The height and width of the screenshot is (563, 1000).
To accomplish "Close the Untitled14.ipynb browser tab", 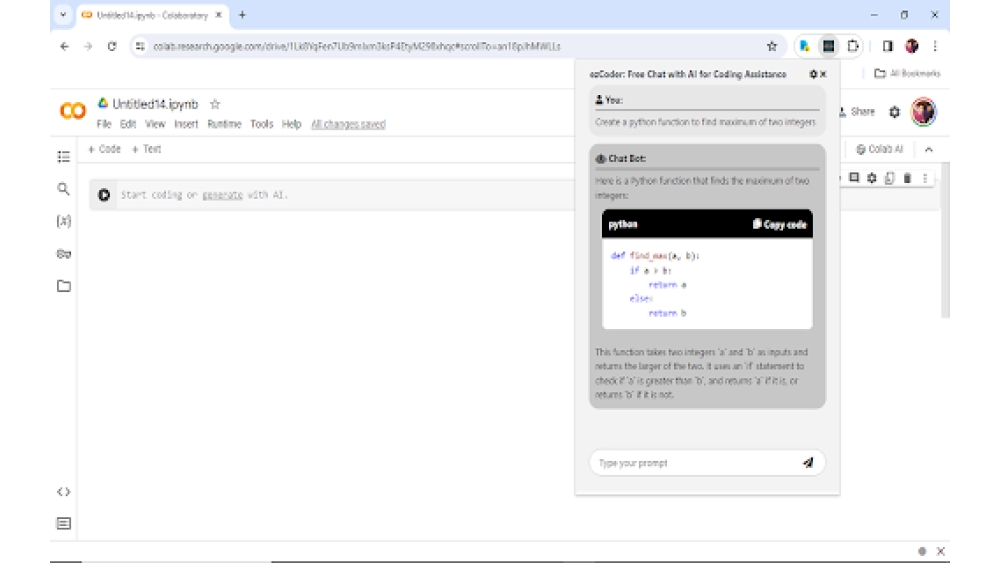I will pyautogui.click(x=218, y=15).
